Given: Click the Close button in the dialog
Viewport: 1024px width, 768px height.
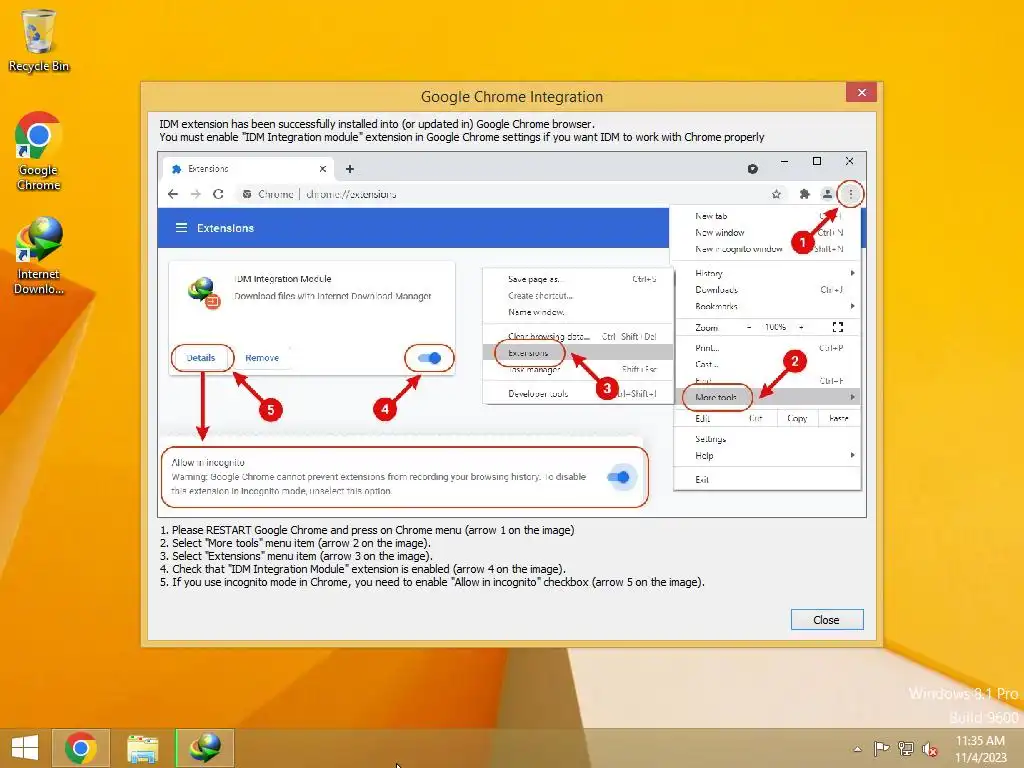Looking at the screenshot, I should [827, 620].
